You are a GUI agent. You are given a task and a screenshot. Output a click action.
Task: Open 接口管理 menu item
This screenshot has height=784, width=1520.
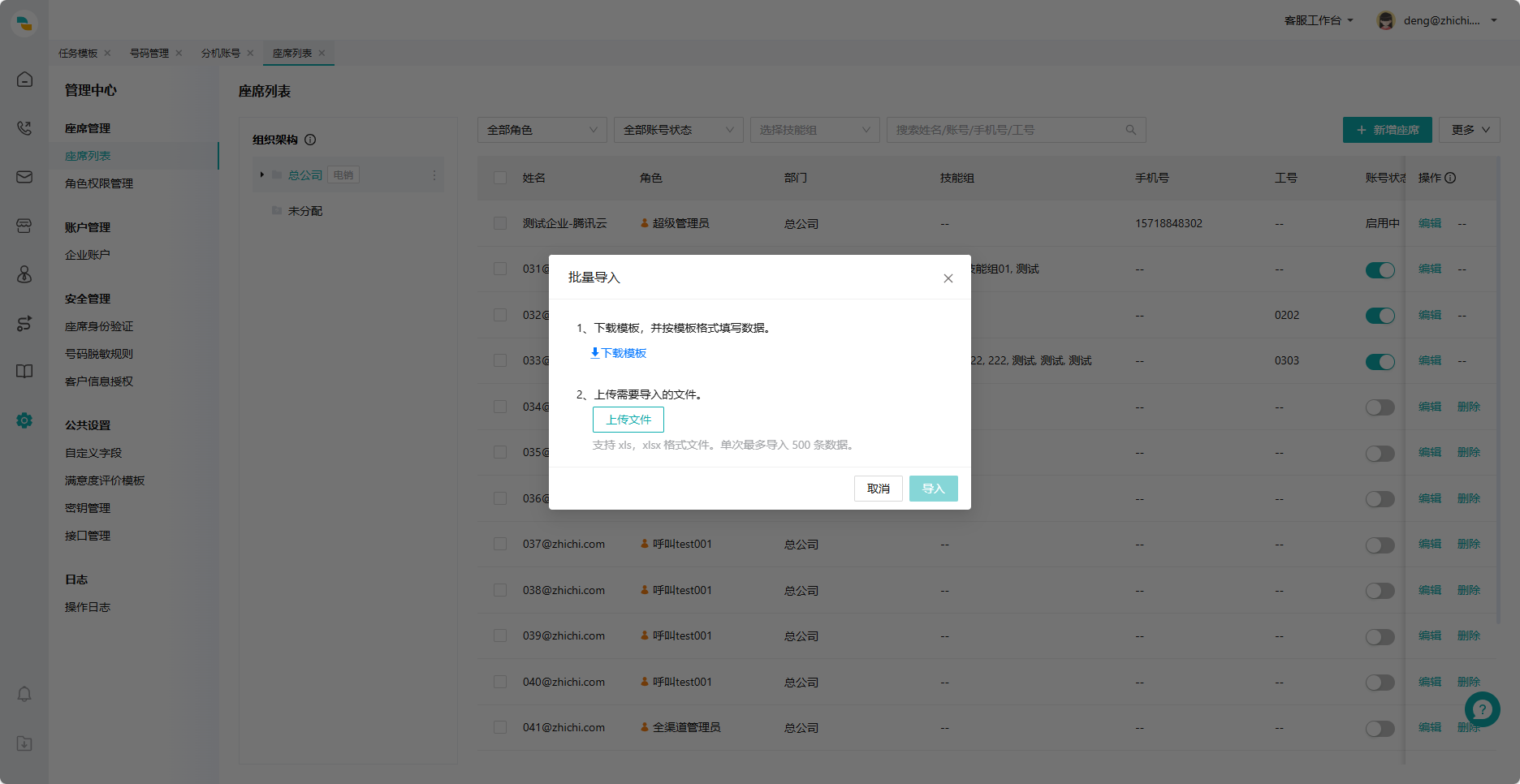(x=88, y=536)
